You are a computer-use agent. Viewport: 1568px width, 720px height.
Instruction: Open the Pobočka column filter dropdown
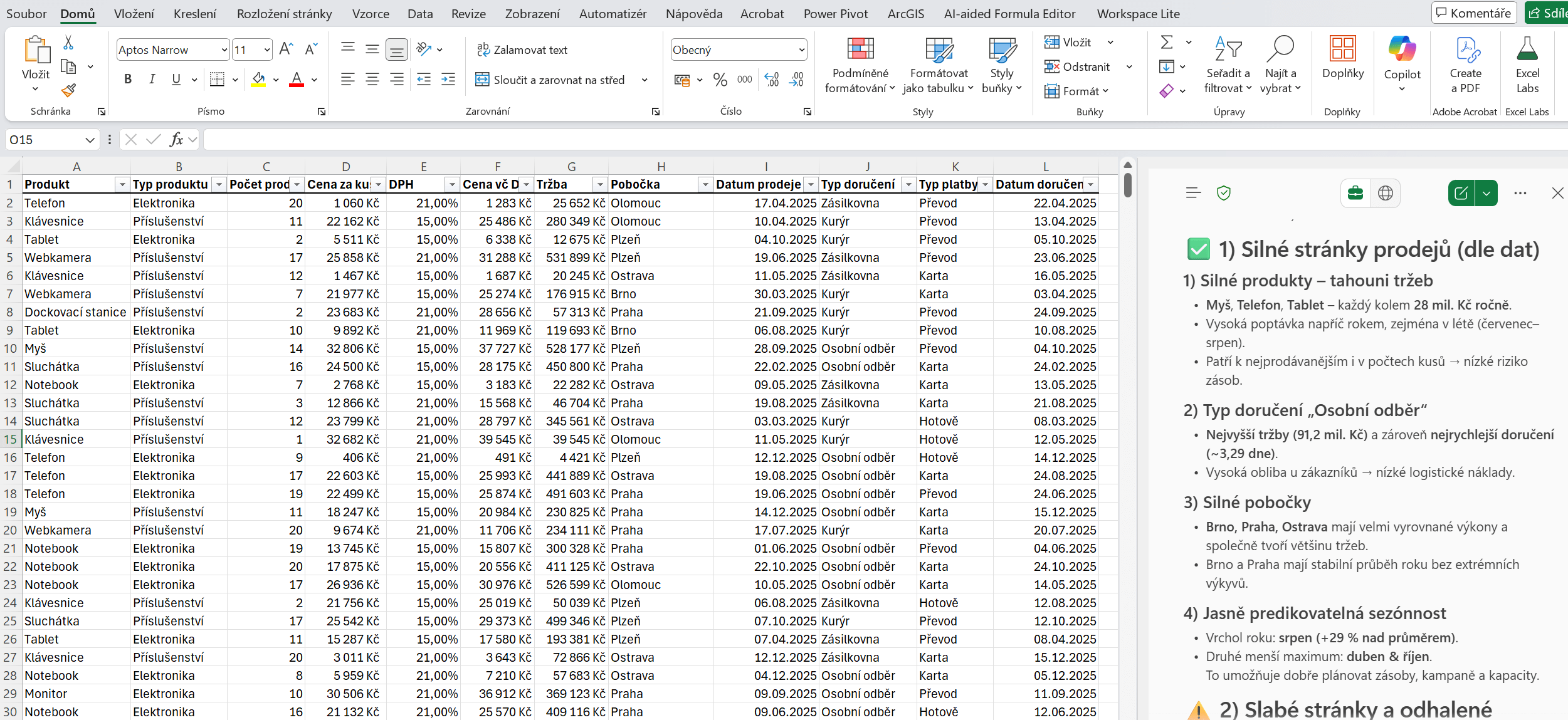(x=705, y=184)
